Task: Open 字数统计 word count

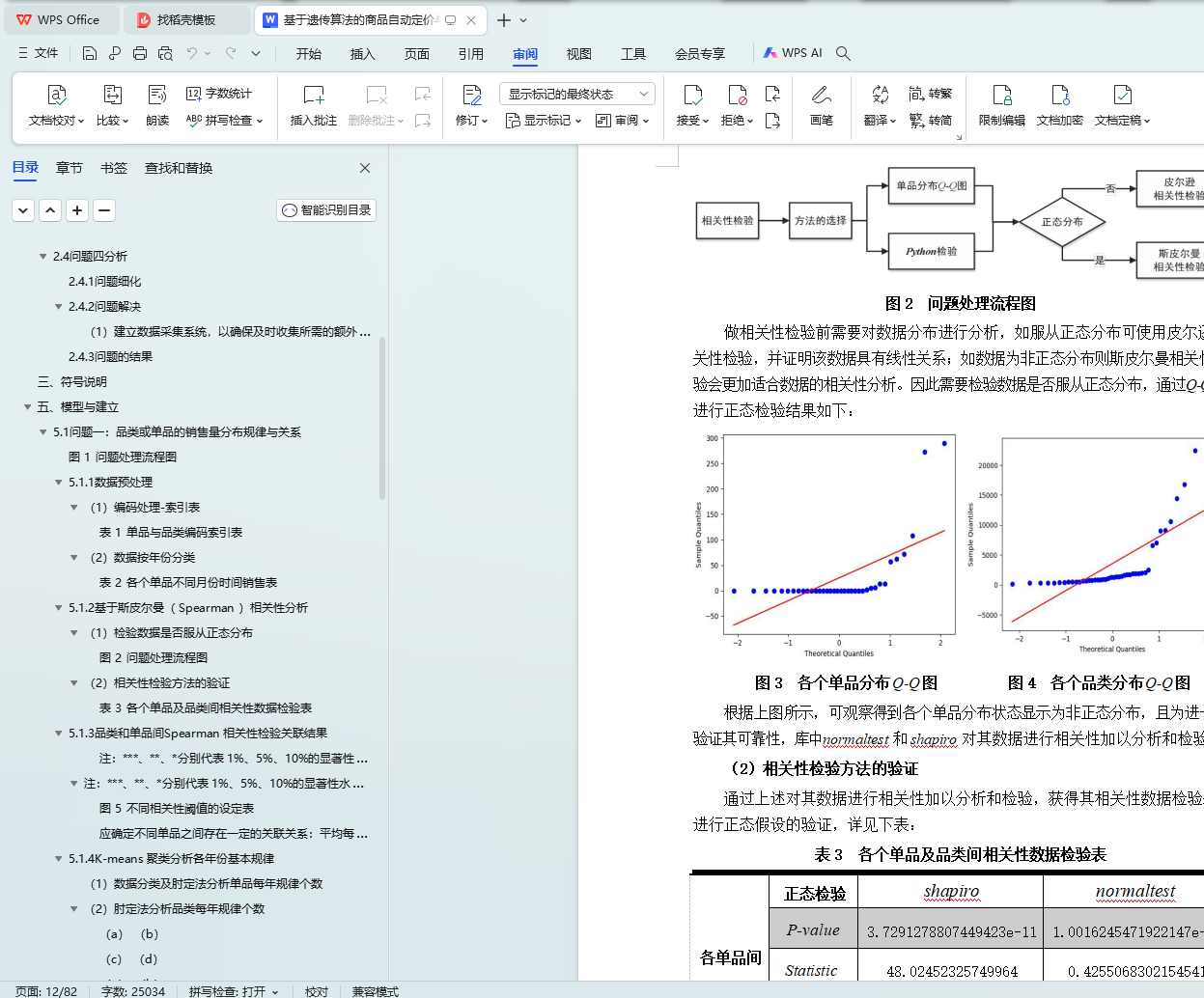Action: click(219, 94)
